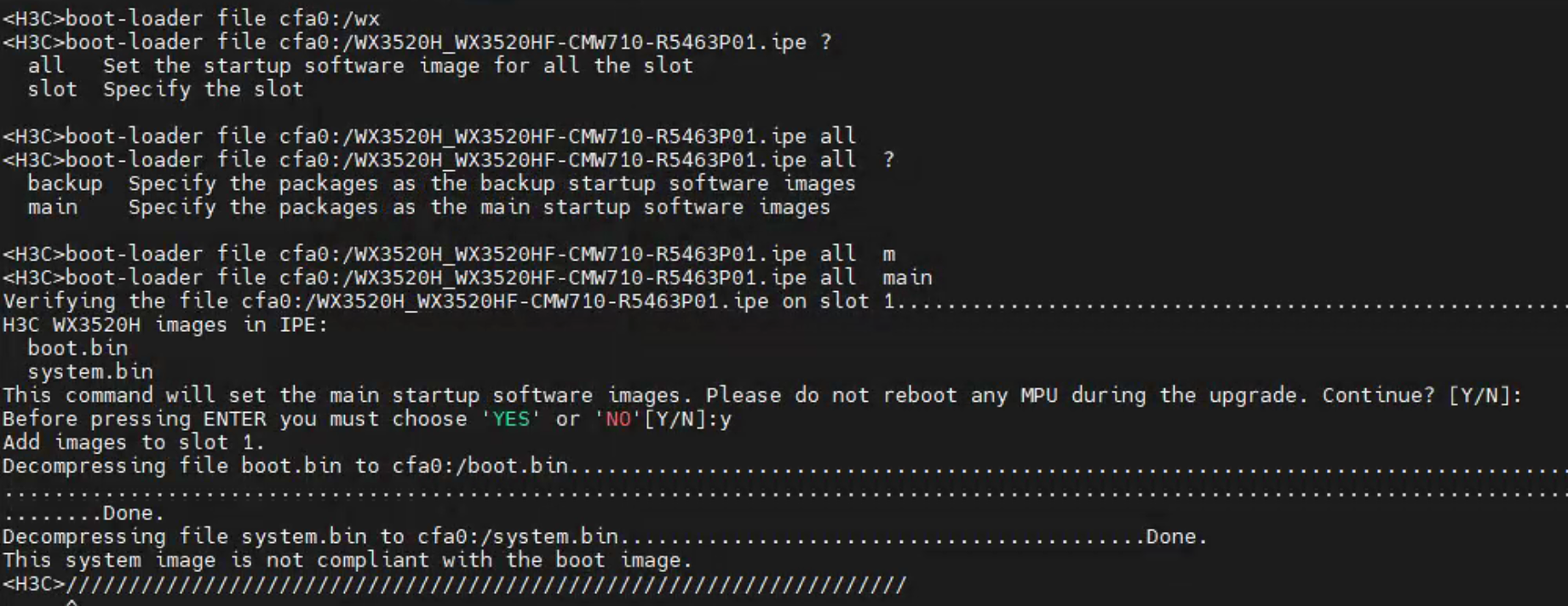The image size is (1568, 606).
Task: Click 'Done.' on the line after boot.bin dots
Action: (x=133, y=513)
